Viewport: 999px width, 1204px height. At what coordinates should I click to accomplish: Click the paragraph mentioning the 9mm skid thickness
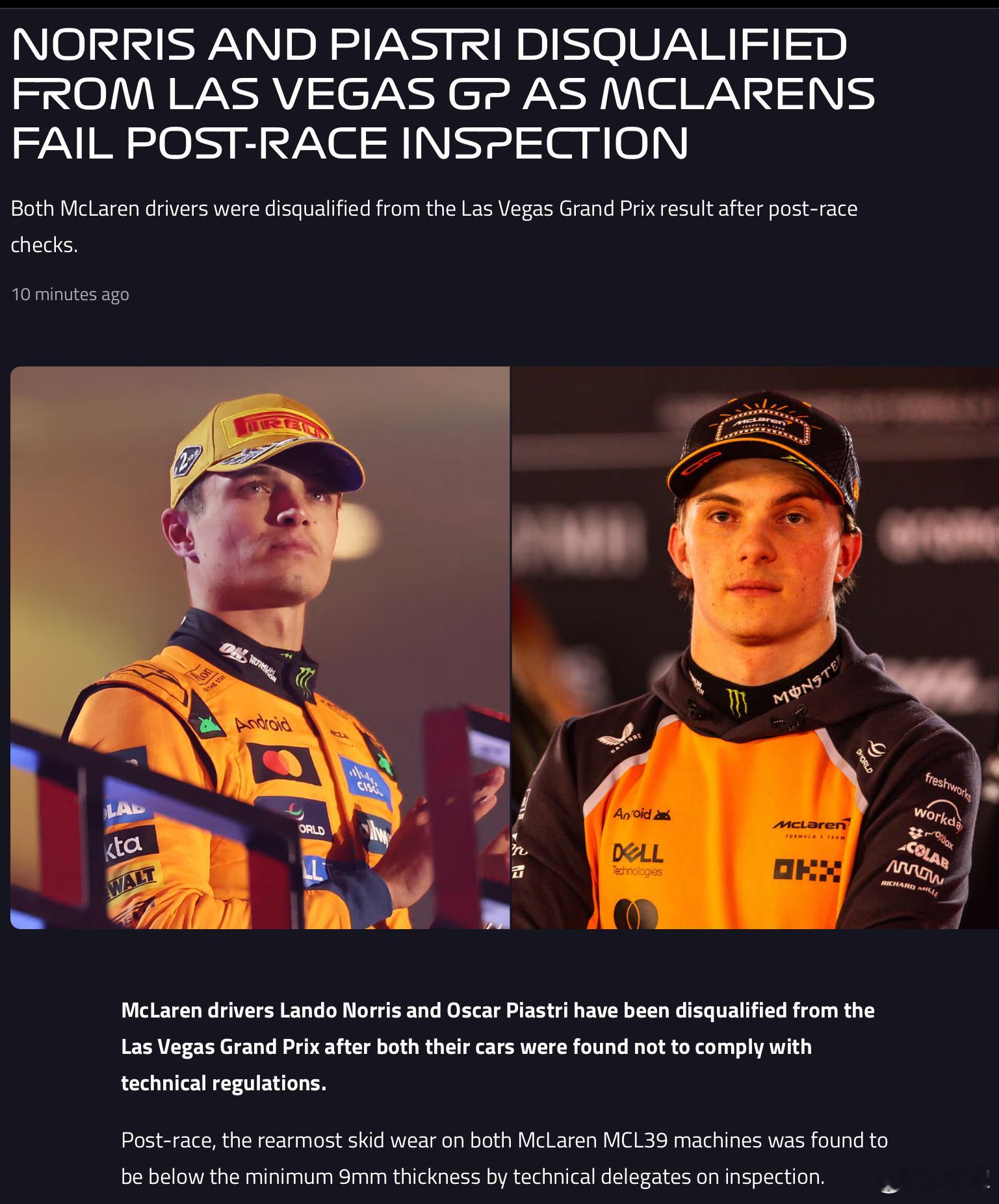(x=504, y=1158)
